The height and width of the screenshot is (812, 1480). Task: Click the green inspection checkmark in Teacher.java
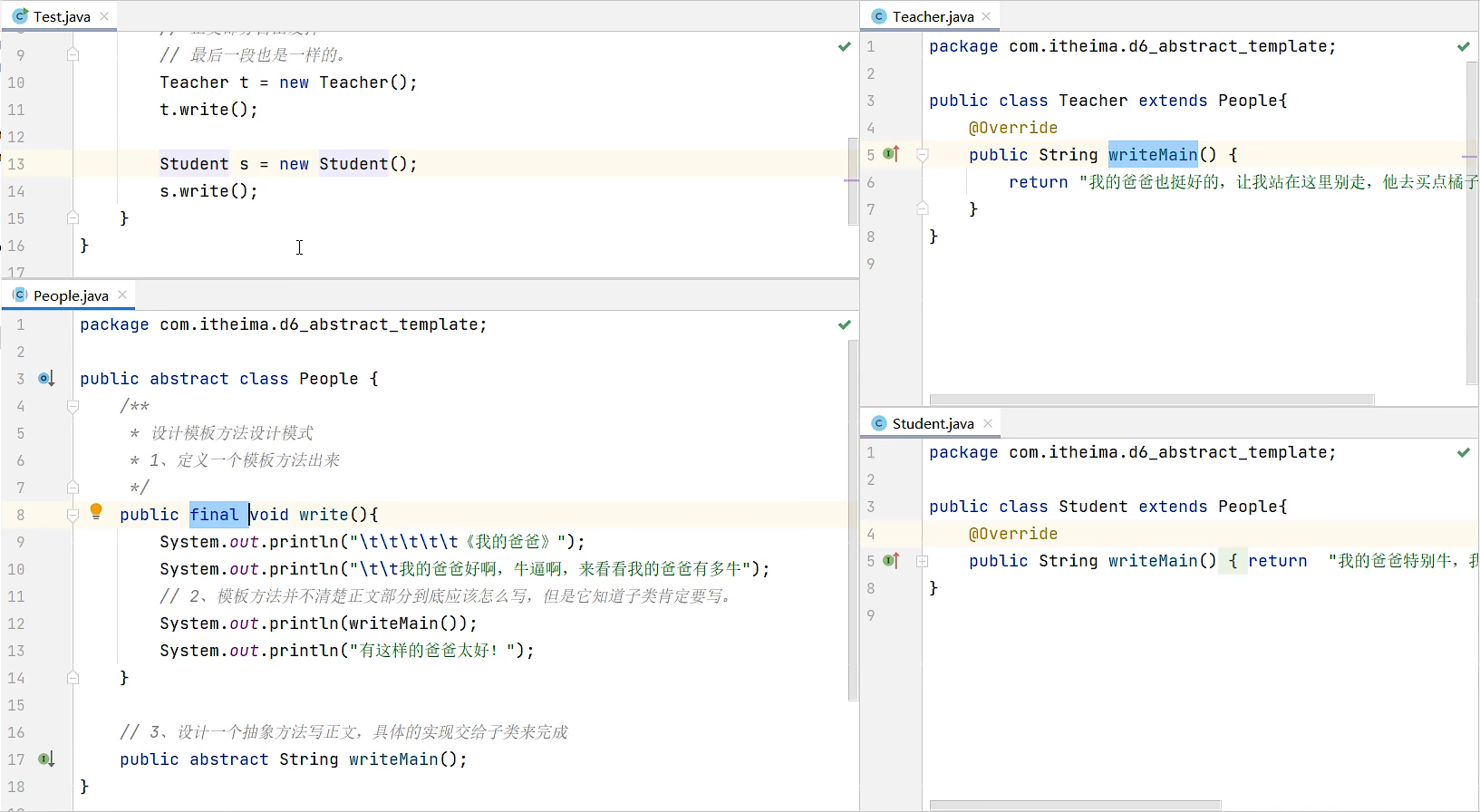click(x=1464, y=46)
